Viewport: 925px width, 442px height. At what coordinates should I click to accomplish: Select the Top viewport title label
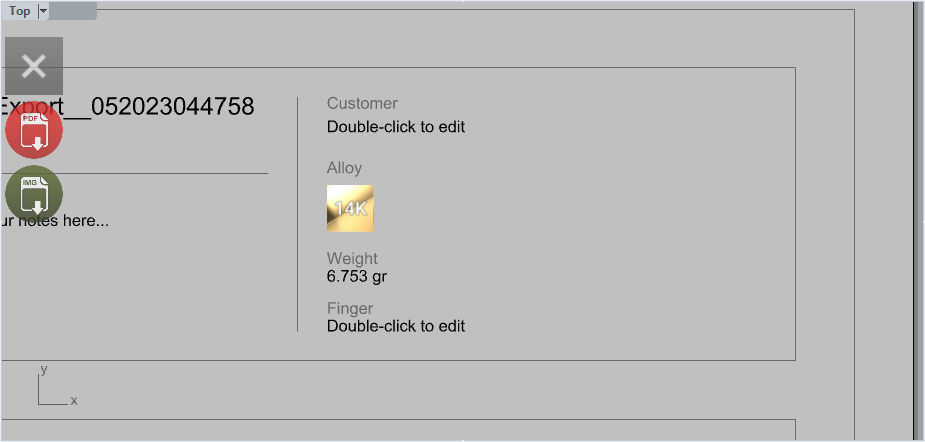pos(20,11)
